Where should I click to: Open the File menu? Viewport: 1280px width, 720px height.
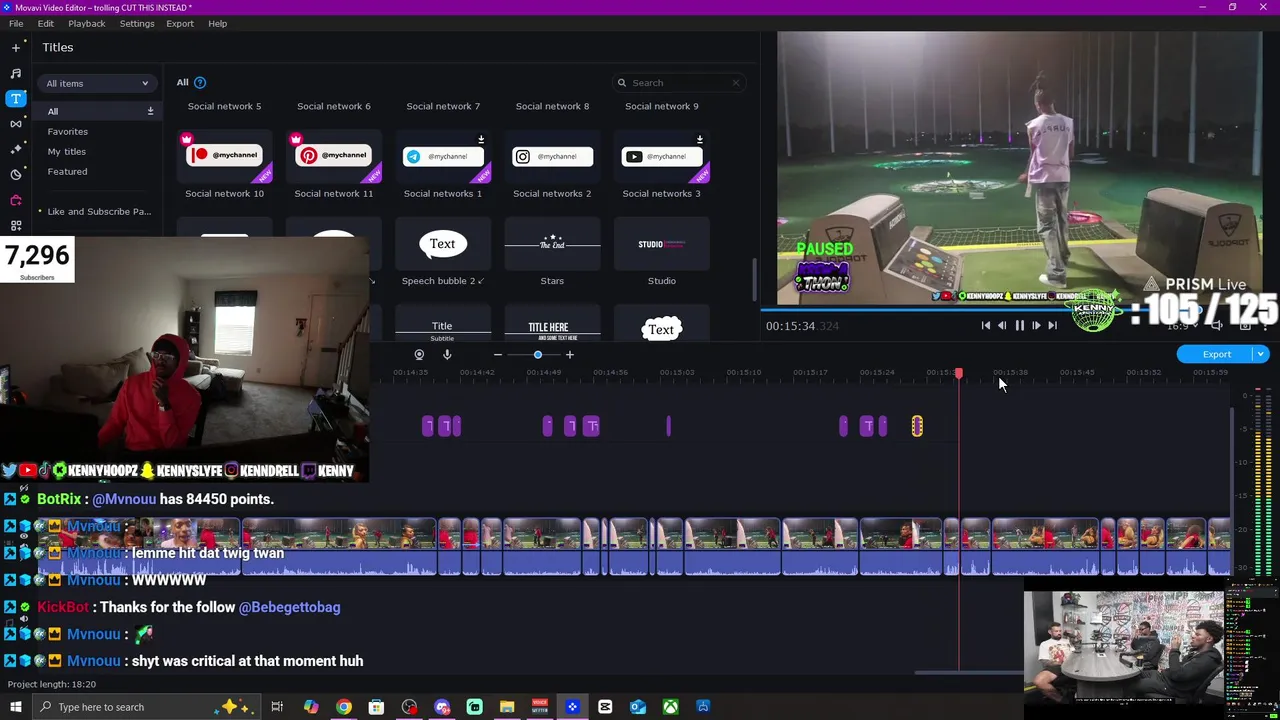pyautogui.click(x=16, y=23)
